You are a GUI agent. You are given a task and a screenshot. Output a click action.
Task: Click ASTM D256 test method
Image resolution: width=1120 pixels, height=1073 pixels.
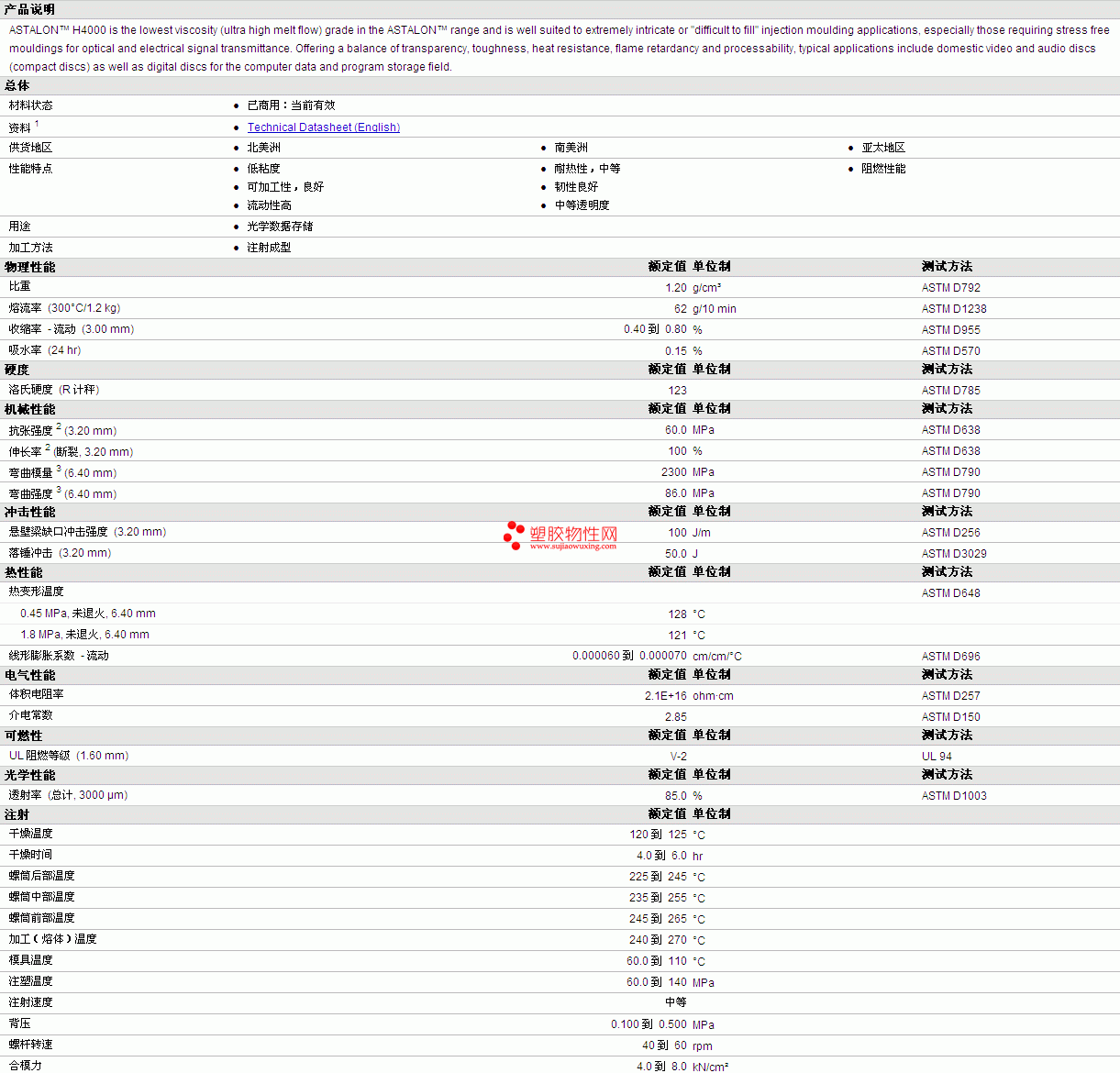(950, 533)
